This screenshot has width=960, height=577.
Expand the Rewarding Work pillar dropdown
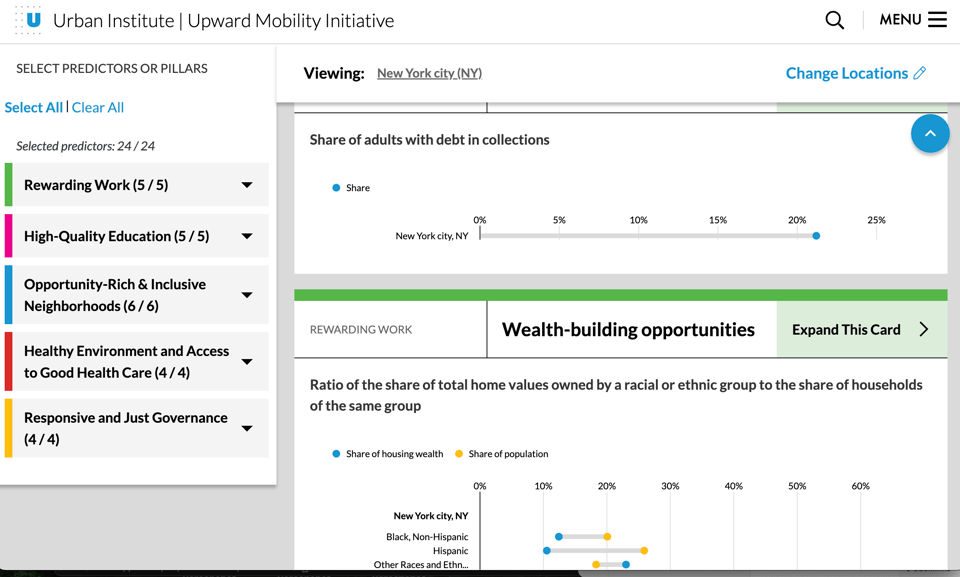click(x=247, y=185)
